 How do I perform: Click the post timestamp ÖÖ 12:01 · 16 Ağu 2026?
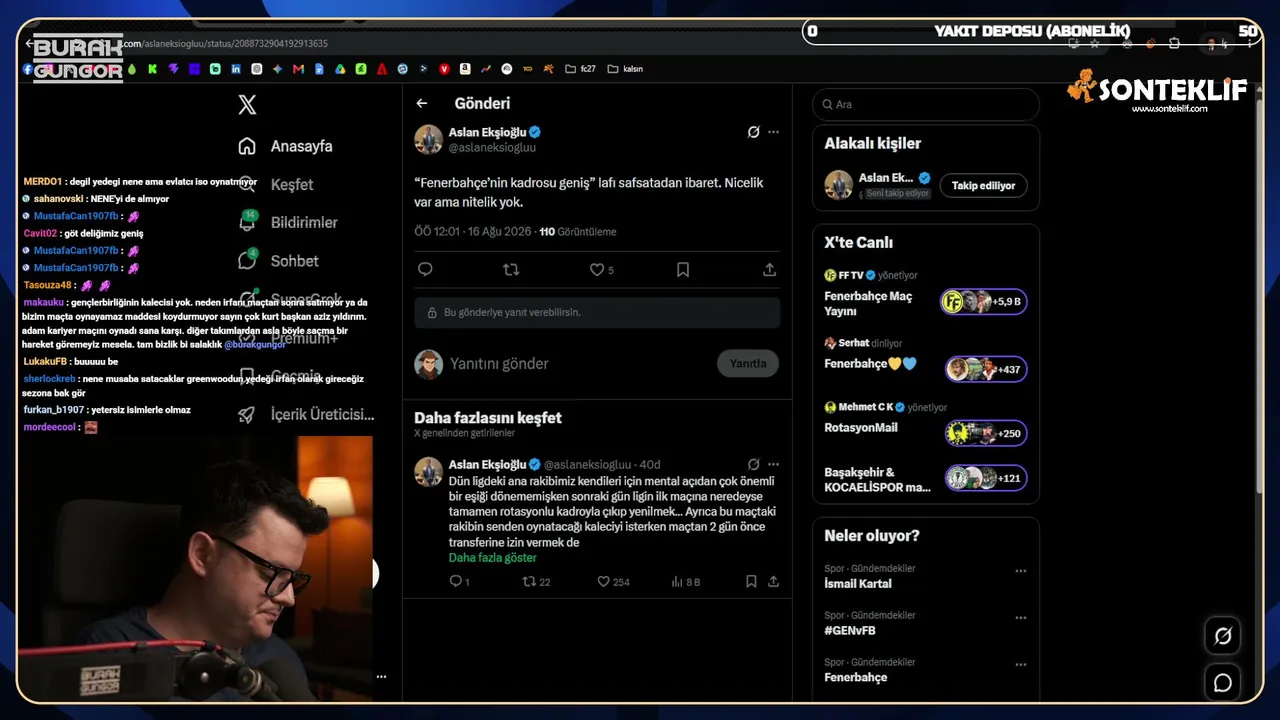473,232
